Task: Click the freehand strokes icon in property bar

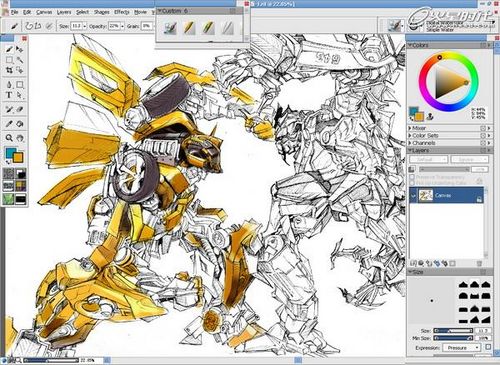Action: tap(29, 26)
